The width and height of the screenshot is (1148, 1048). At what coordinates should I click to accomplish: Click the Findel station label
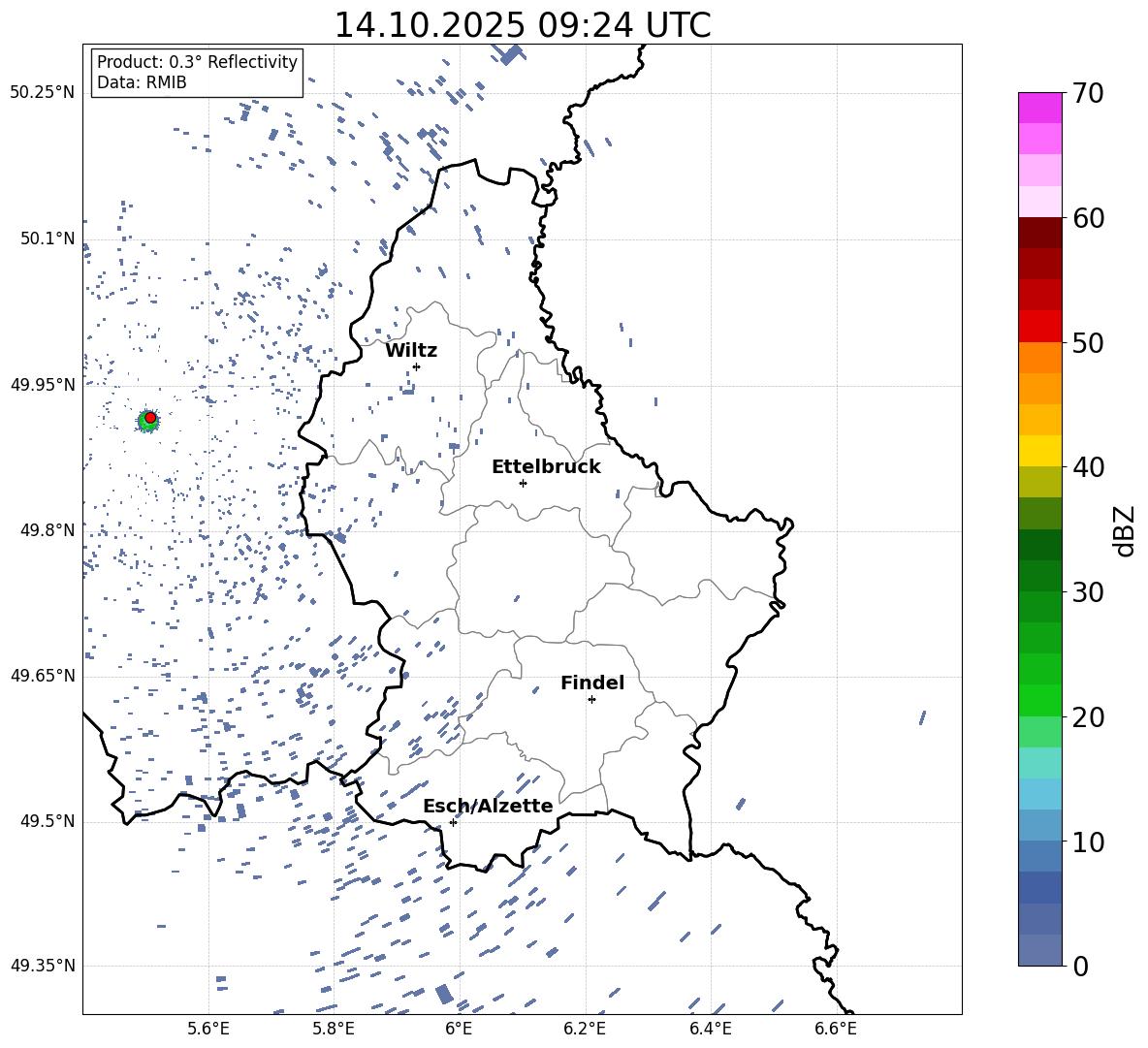pos(592,683)
